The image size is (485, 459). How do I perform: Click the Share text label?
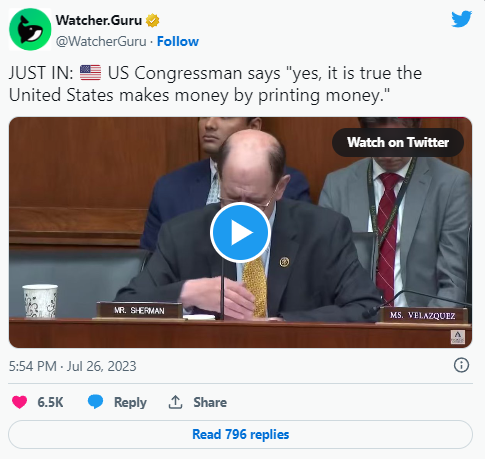pos(210,402)
